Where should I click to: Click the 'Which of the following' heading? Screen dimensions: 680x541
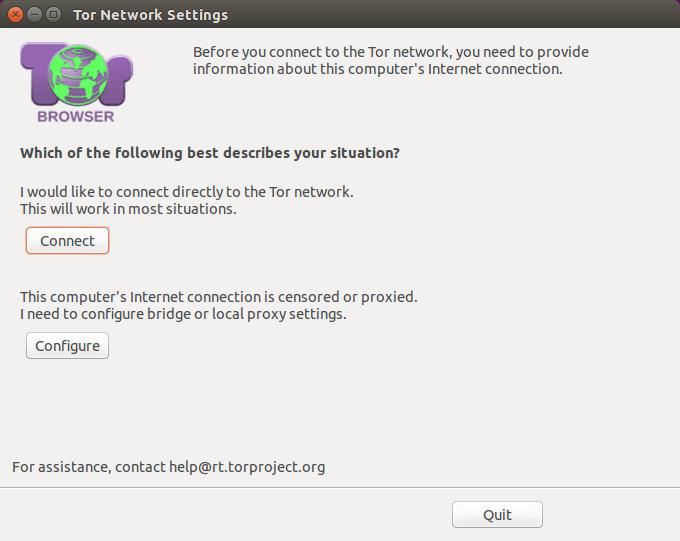(209, 153)
